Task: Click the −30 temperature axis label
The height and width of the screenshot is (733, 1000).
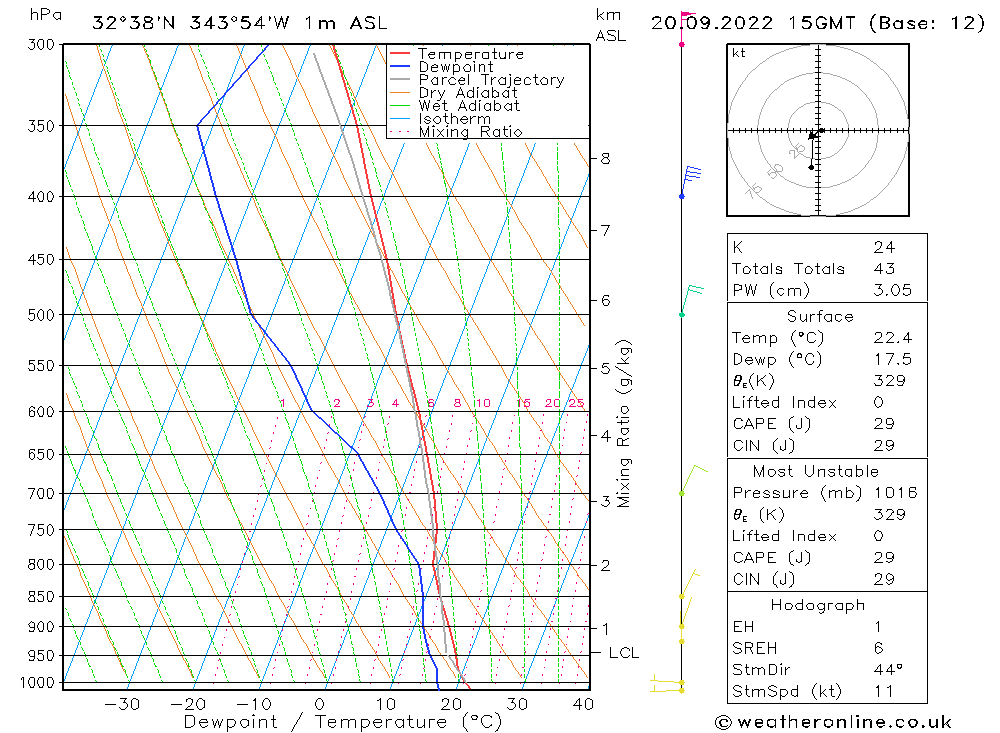Action: pyautogui.click(x=122, y=704)
